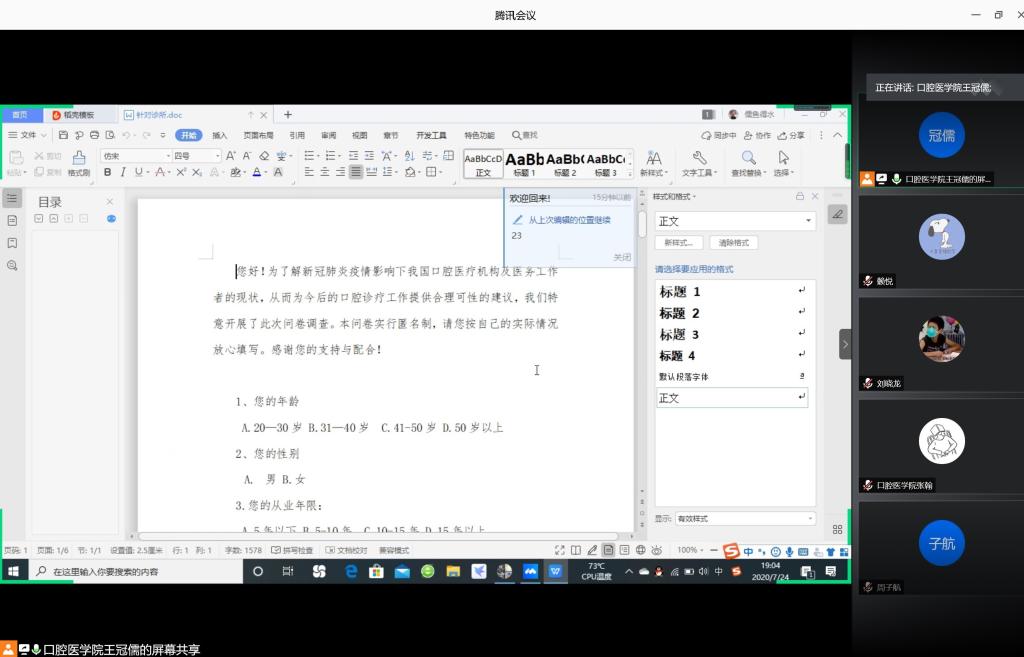1024x657 pixels.
Task: Open the Windows Start button
Action: tap(13, 571)
